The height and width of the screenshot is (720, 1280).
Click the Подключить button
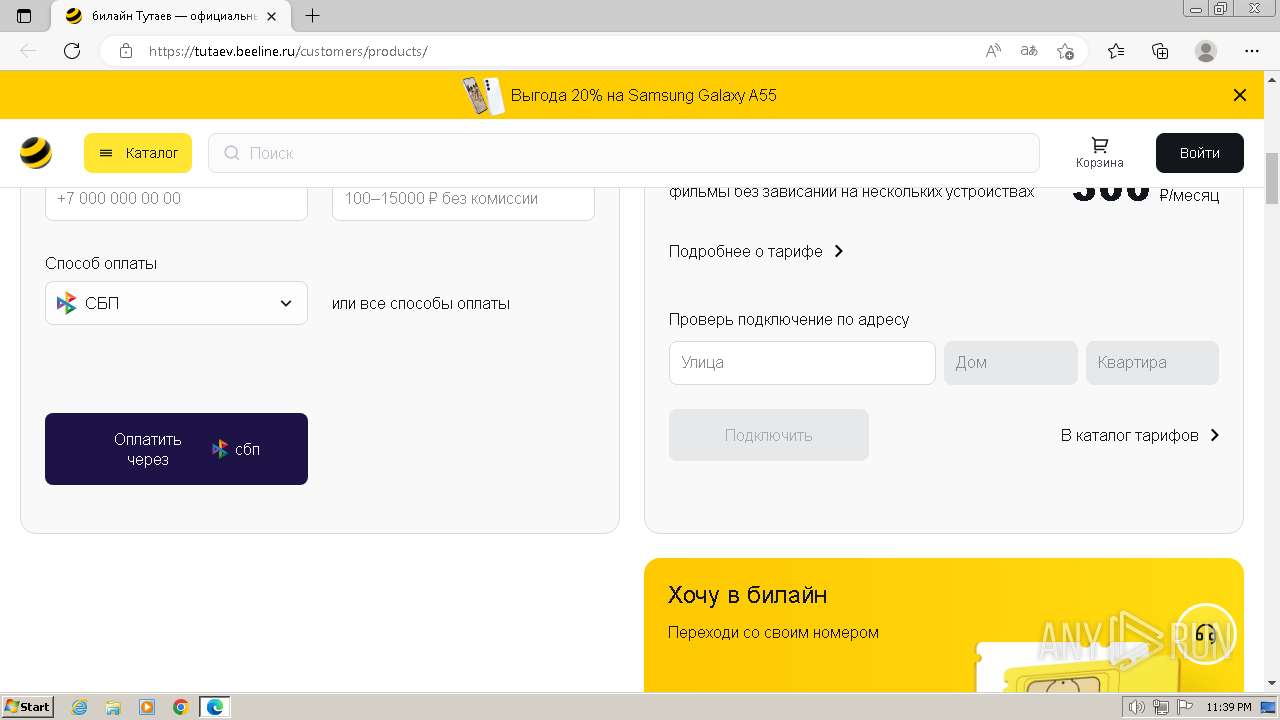tap(769, 435)
